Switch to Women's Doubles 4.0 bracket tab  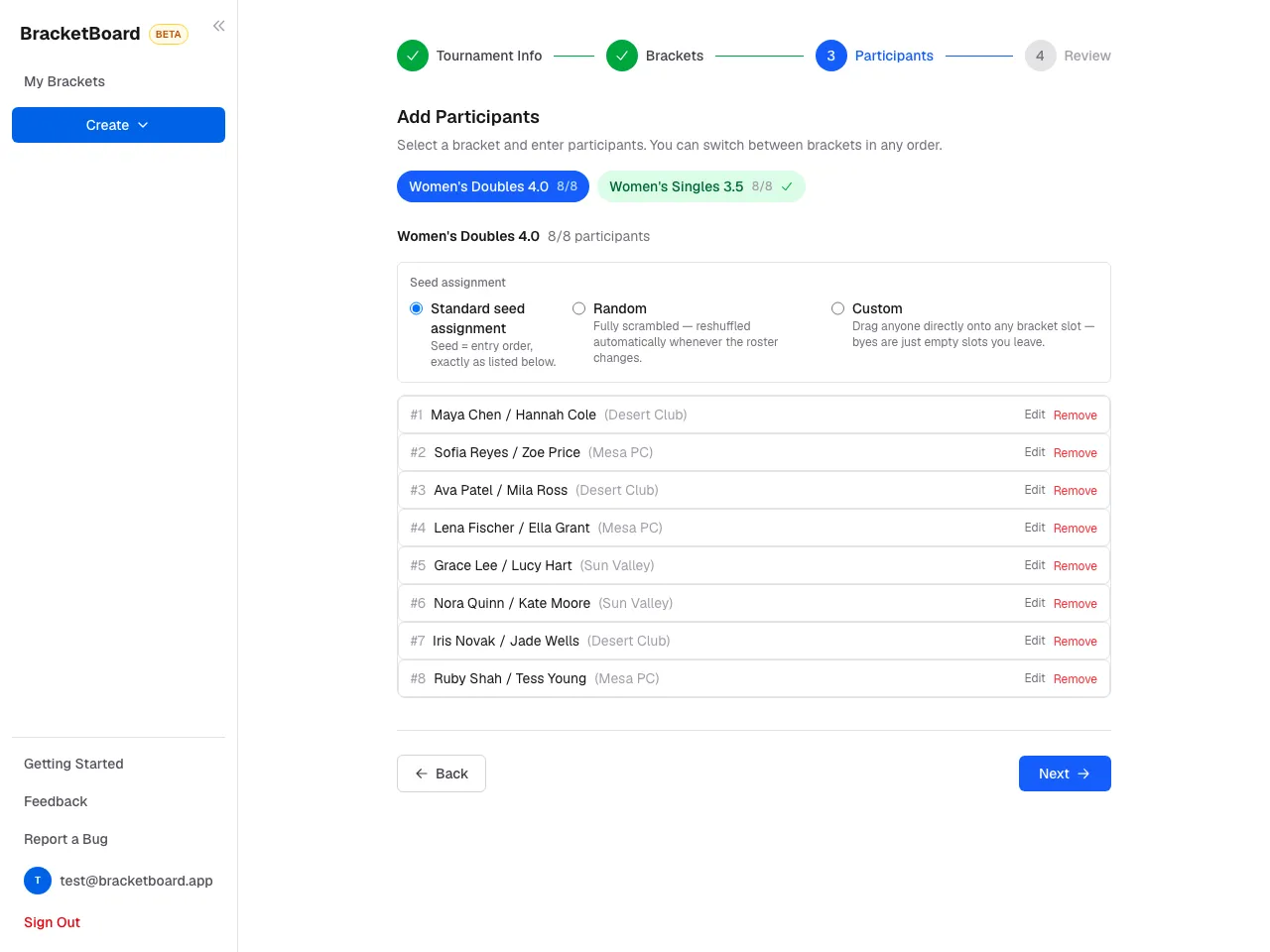pyautogui.click(x=493, y=186)
